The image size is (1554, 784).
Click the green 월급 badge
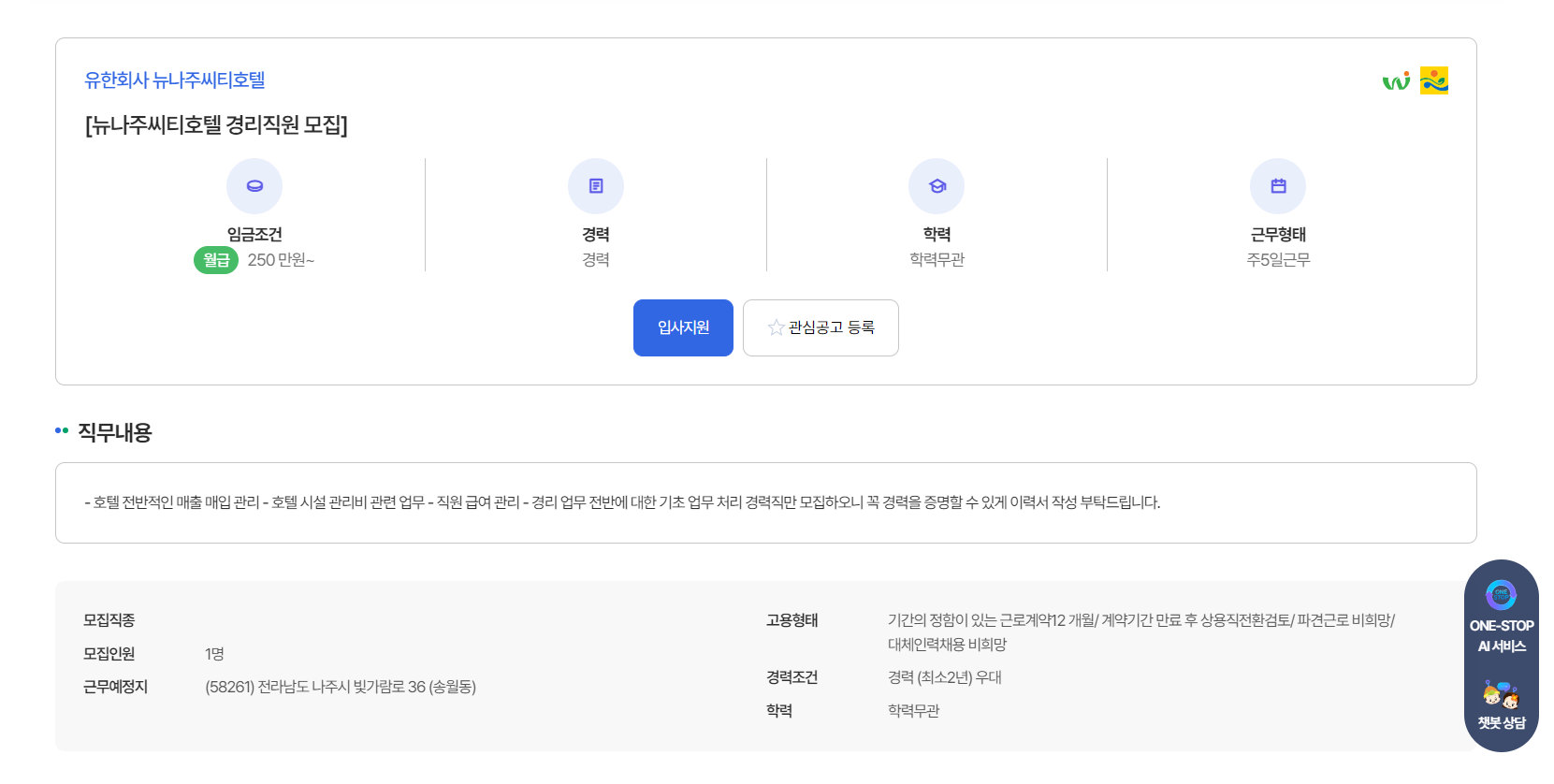tap(216, 260)
